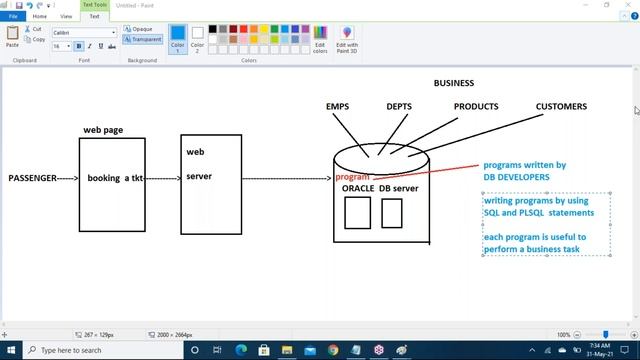
Task: Click the Paste clipboard icon
Action: click(x=12, y=33)
